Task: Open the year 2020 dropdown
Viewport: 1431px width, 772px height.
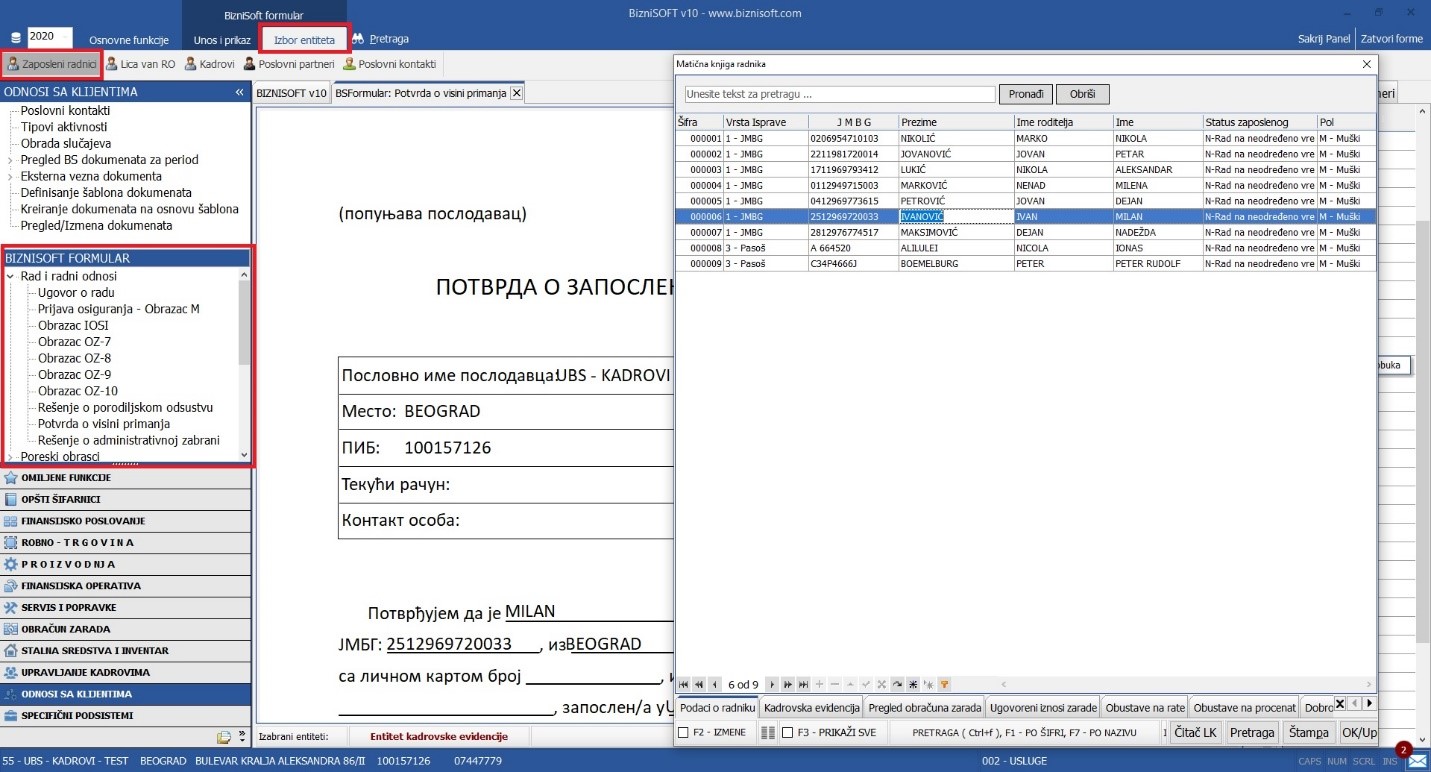Action: pyautogui.click(x=66, y=37)
